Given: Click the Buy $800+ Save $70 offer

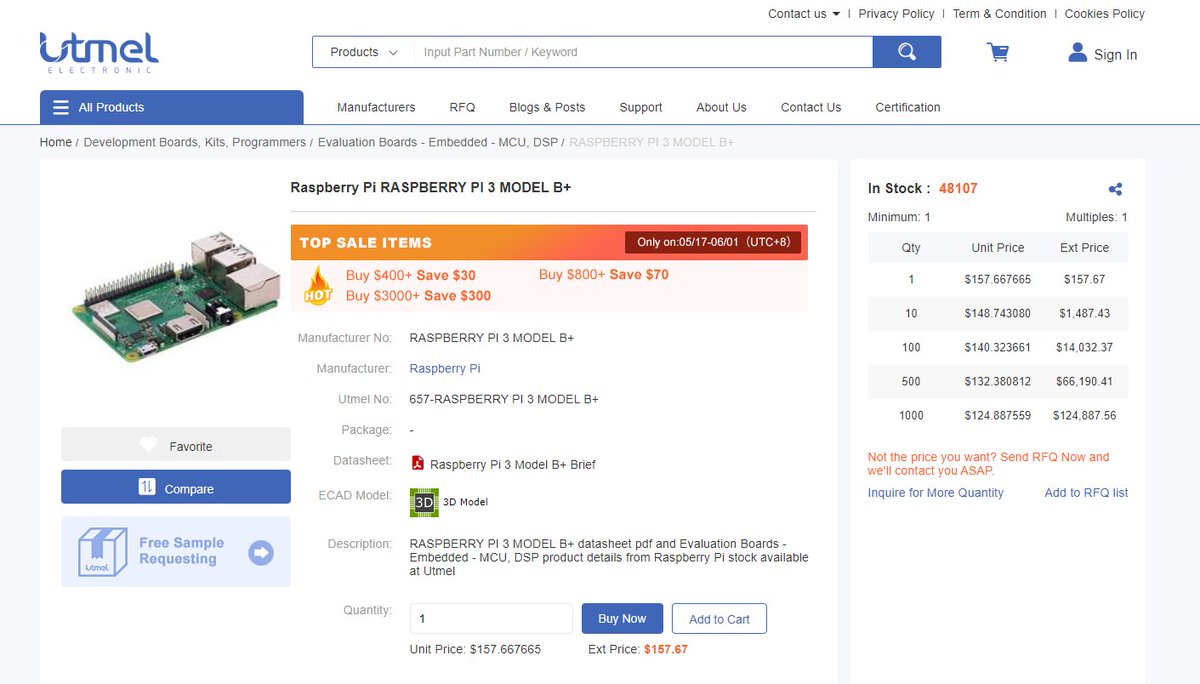Looking at the screenshot, I should (x=603, y=274).
